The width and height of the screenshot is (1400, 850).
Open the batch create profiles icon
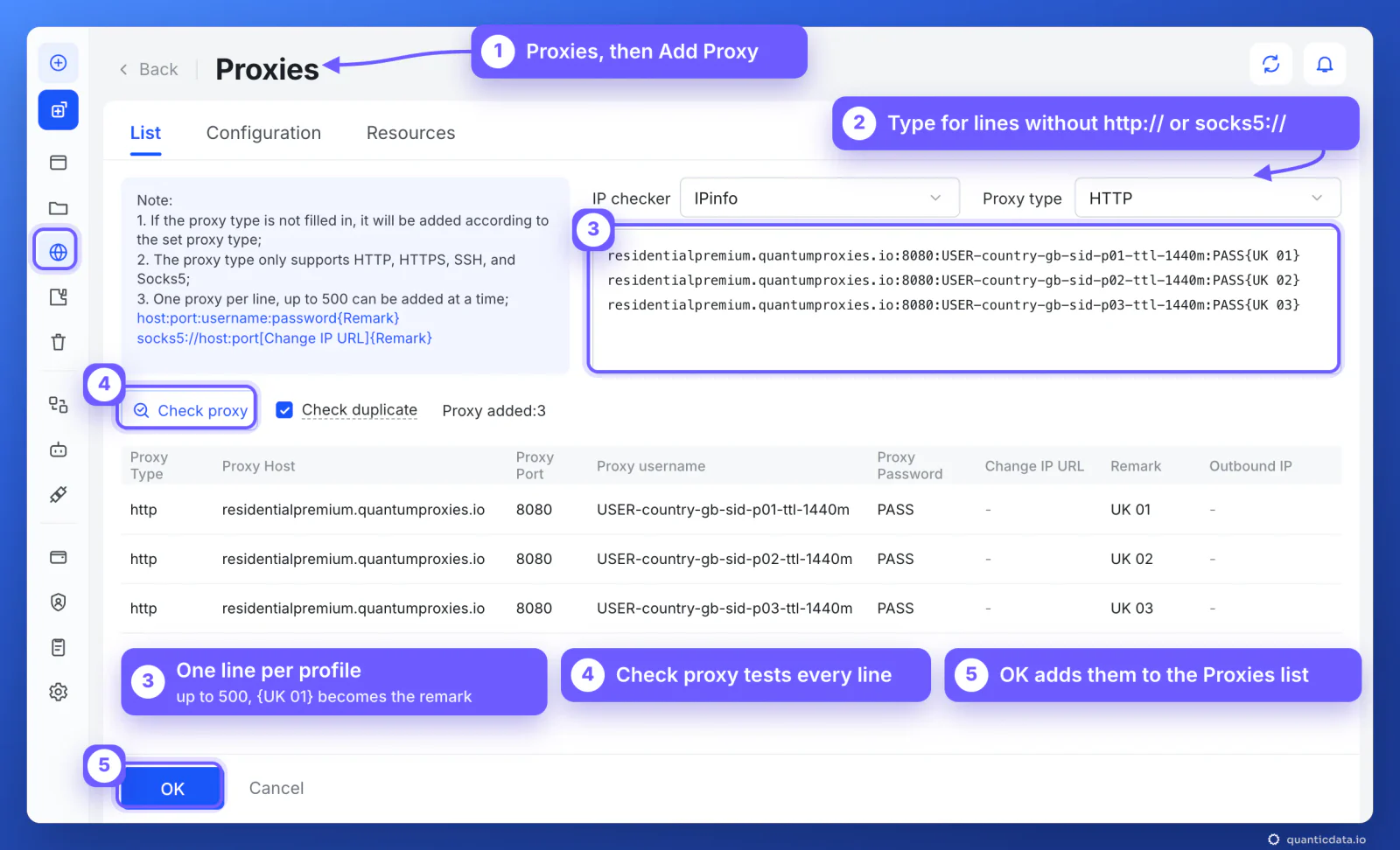[59, 110]
